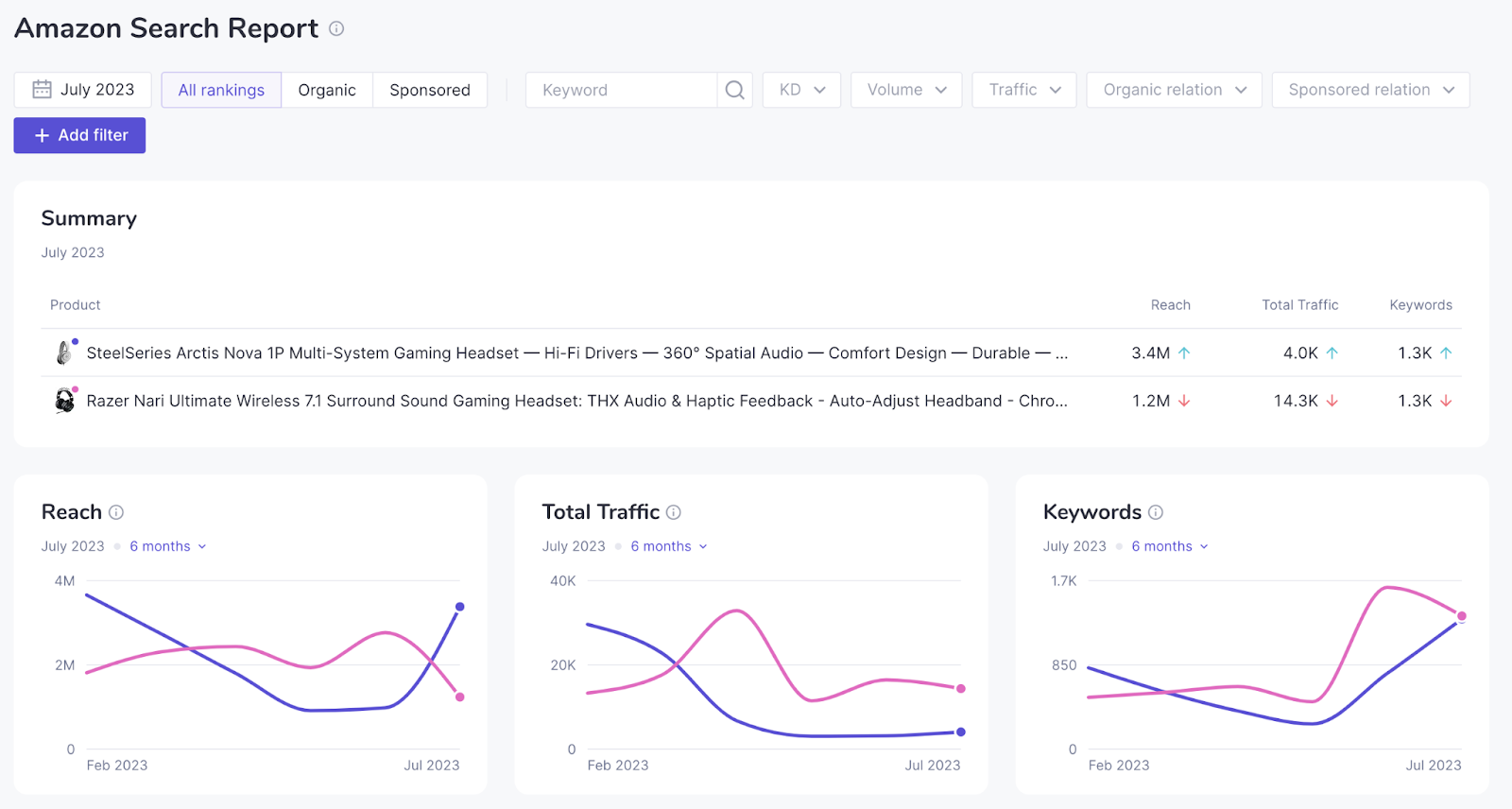
Task: Click the 3.4M reach value
Action: (1150, 353)
